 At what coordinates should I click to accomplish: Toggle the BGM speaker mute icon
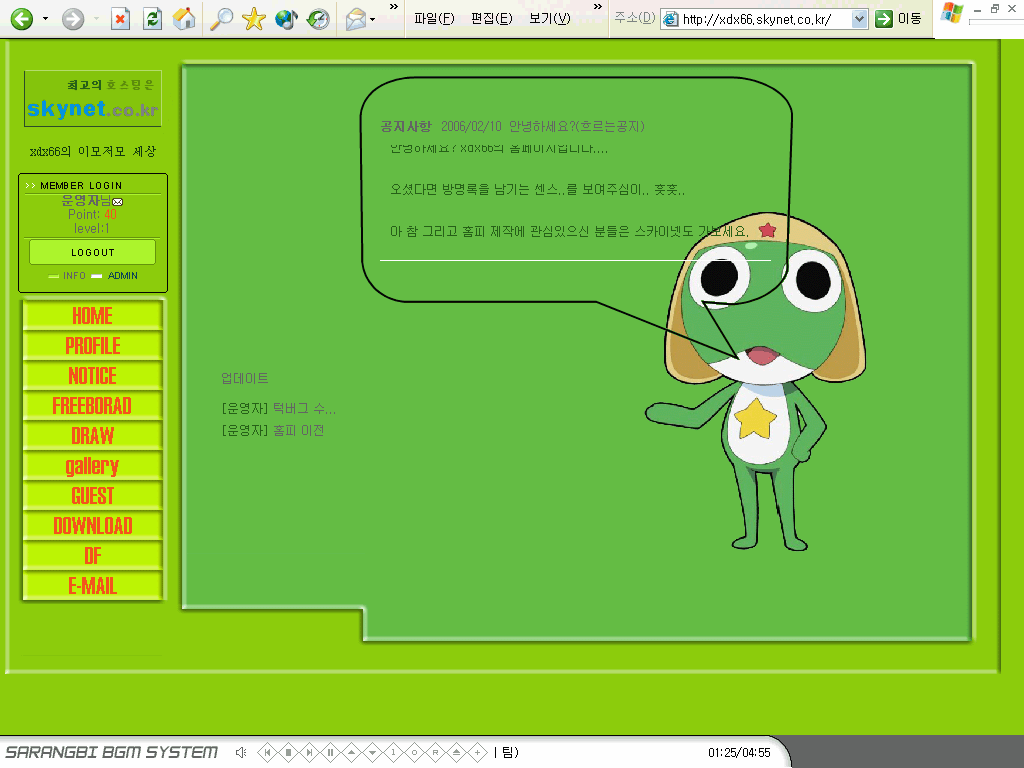[241, 752]
